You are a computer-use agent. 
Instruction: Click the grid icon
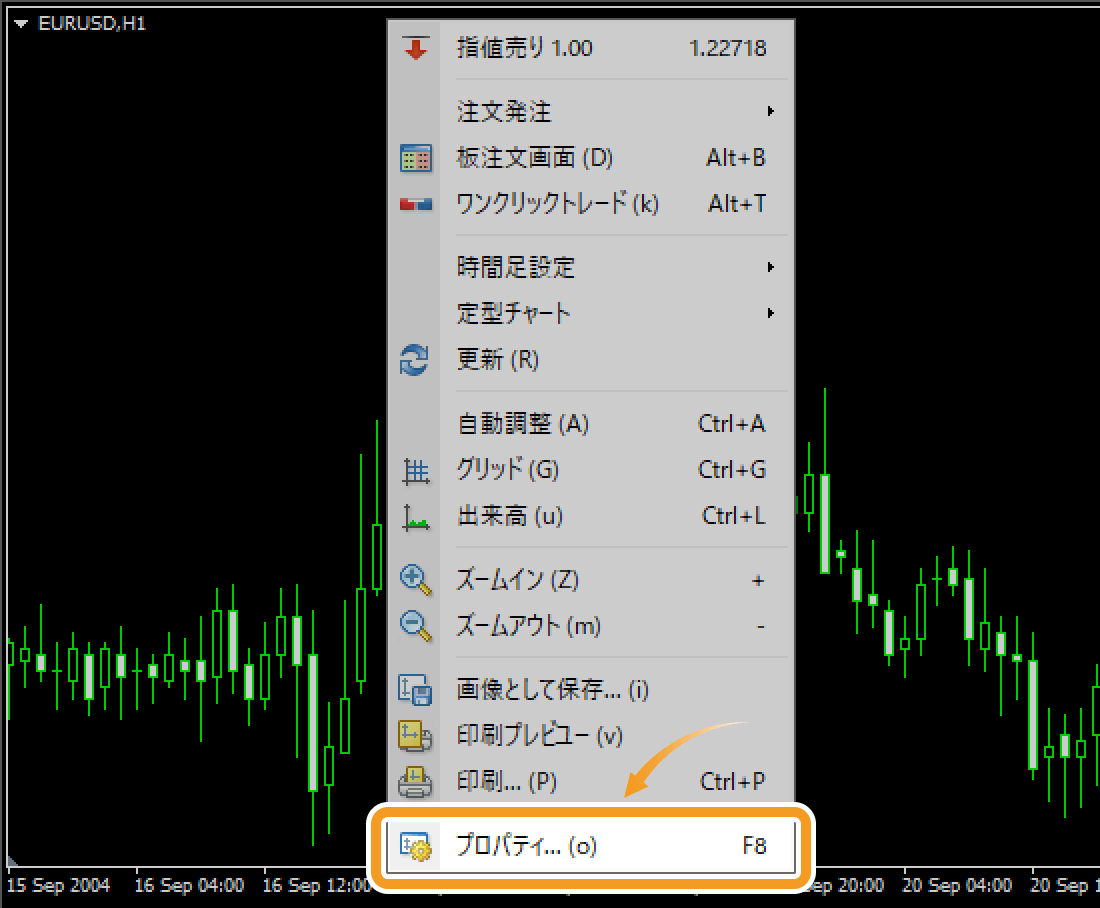[x=416, y=471]
